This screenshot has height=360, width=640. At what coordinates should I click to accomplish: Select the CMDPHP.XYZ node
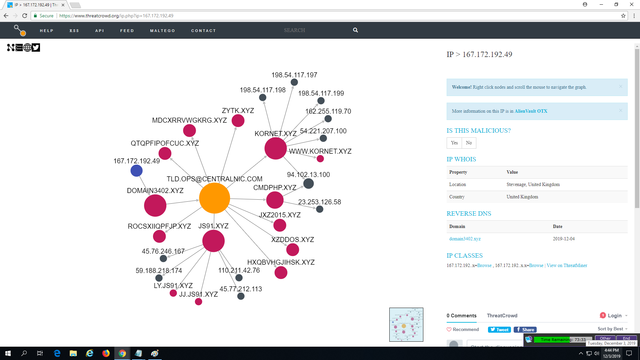pyautogui.click(x=275, y=200)
